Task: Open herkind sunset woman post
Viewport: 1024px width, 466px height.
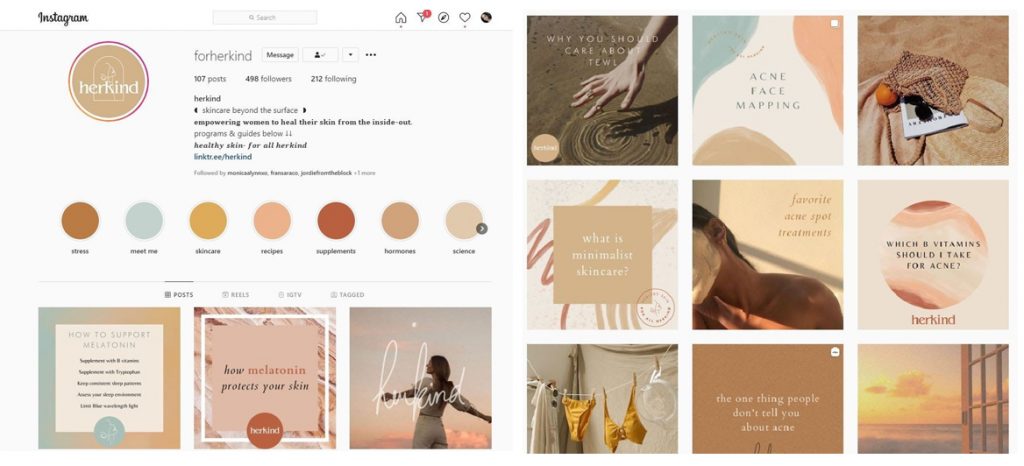Action: [421, 378]
